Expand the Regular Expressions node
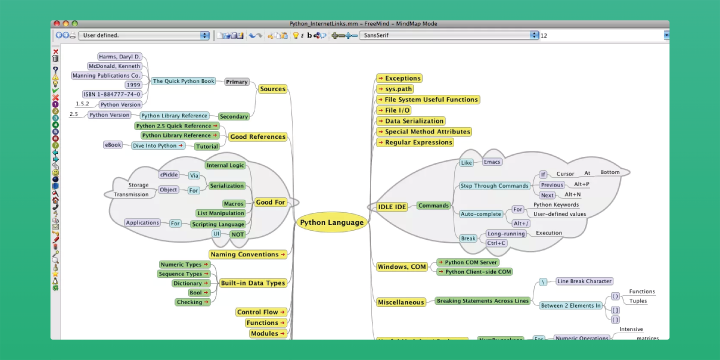 click(415, 142)
